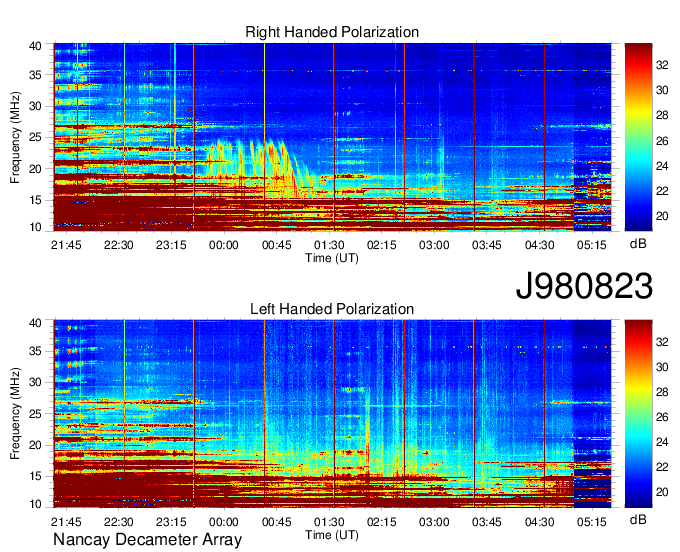Click the 04:30 time tick on right-handed plot
Viewport: 680px width, 552px height.
pos(539,245)
